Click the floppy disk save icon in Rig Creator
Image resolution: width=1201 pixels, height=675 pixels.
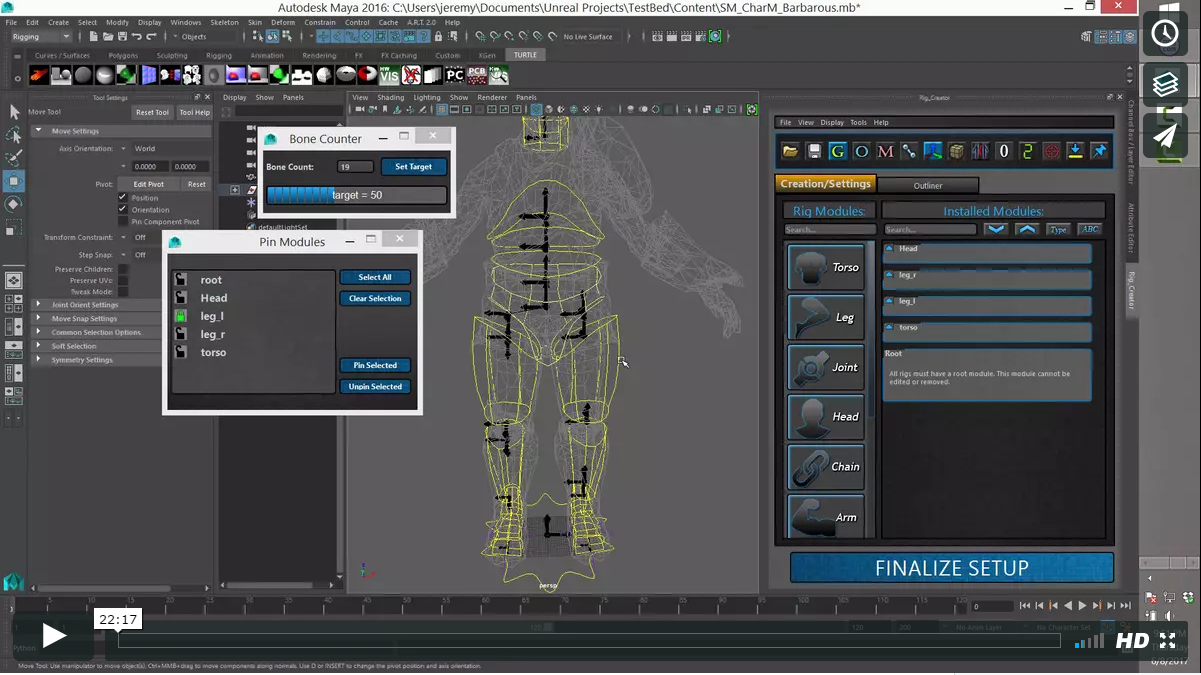(x=814, y=151)
